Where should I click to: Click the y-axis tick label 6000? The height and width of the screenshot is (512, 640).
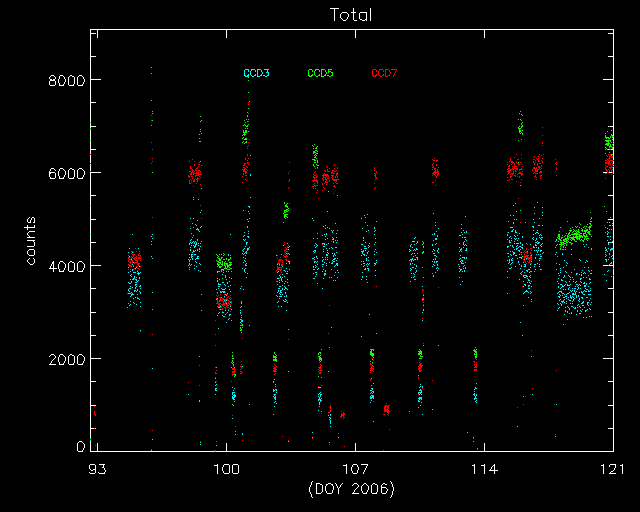click(66, 173)
